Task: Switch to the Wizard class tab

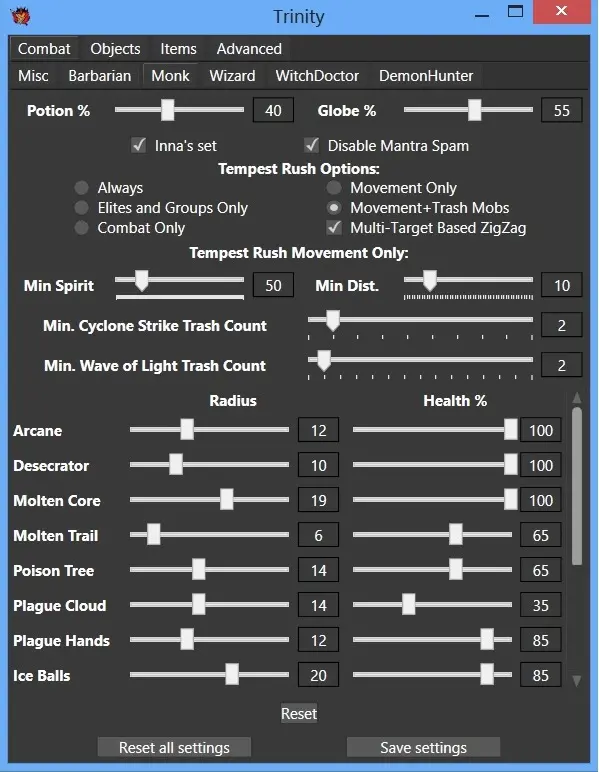Action: point(232,76)
